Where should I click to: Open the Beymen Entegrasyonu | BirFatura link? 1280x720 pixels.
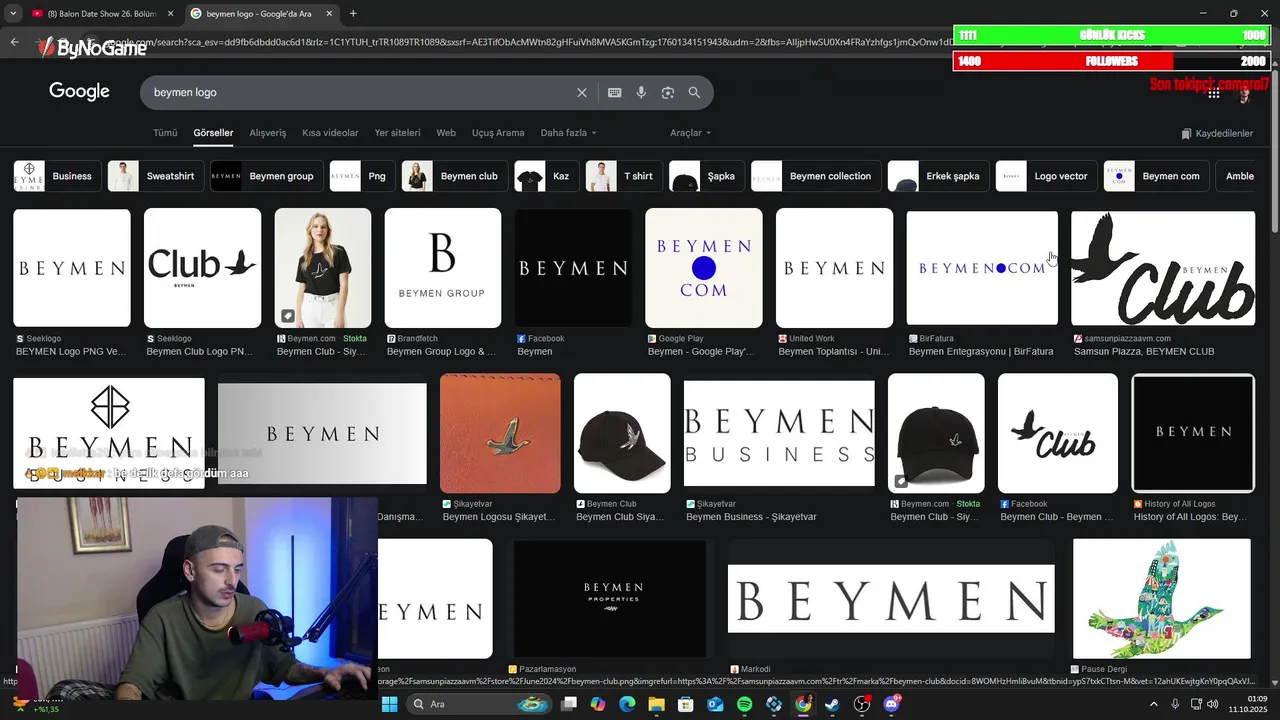[981, 352]
